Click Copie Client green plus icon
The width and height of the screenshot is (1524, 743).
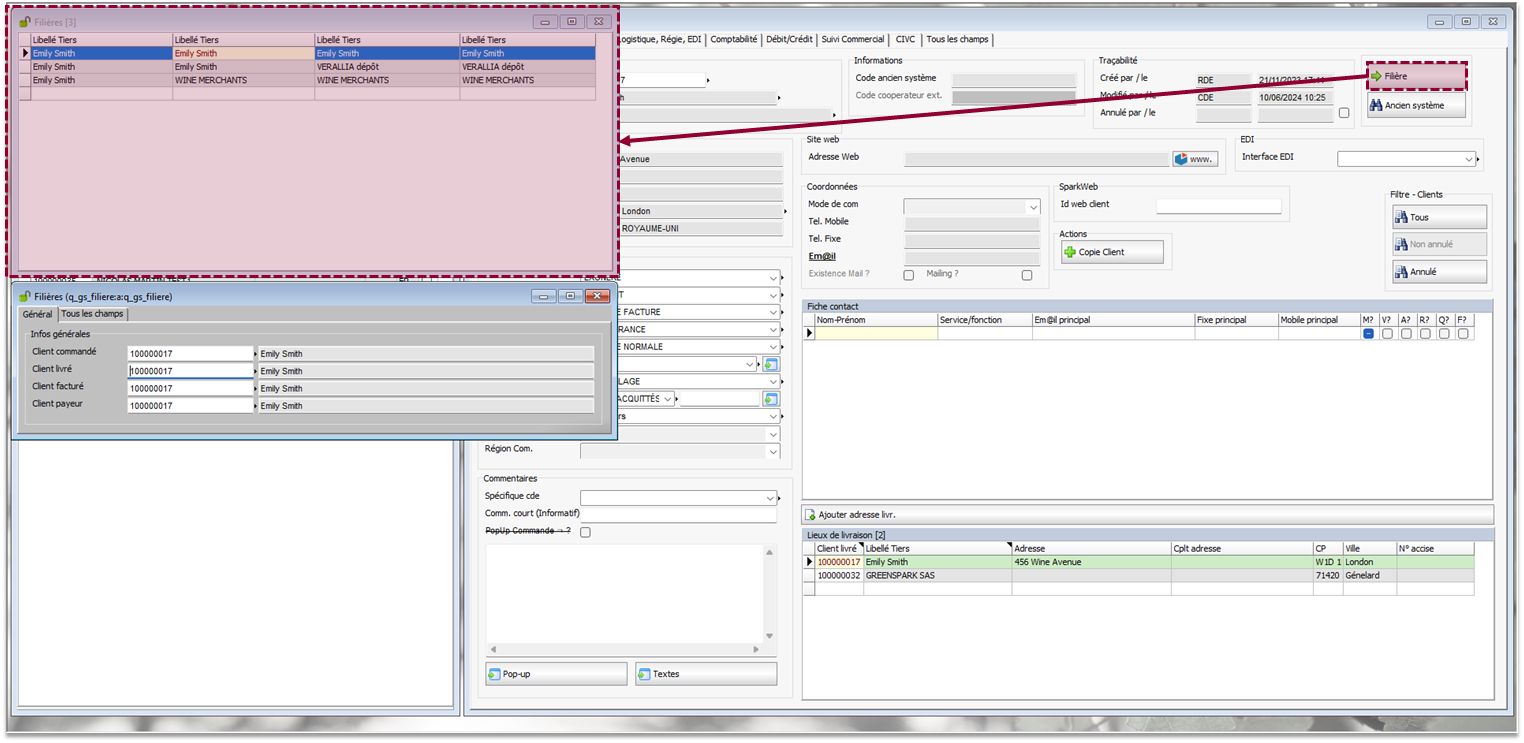(1112, 252)
